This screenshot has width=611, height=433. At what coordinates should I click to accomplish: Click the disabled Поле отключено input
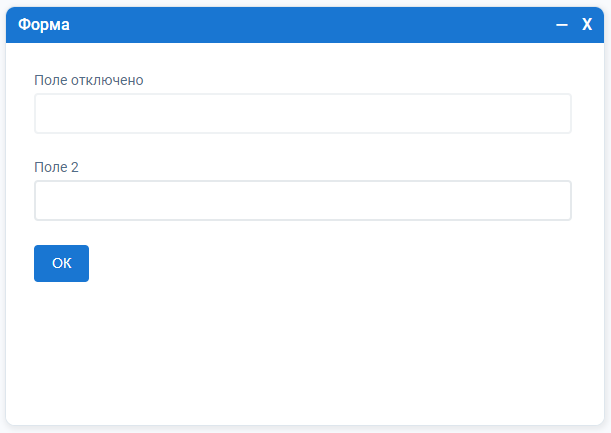tap(302, 113)
